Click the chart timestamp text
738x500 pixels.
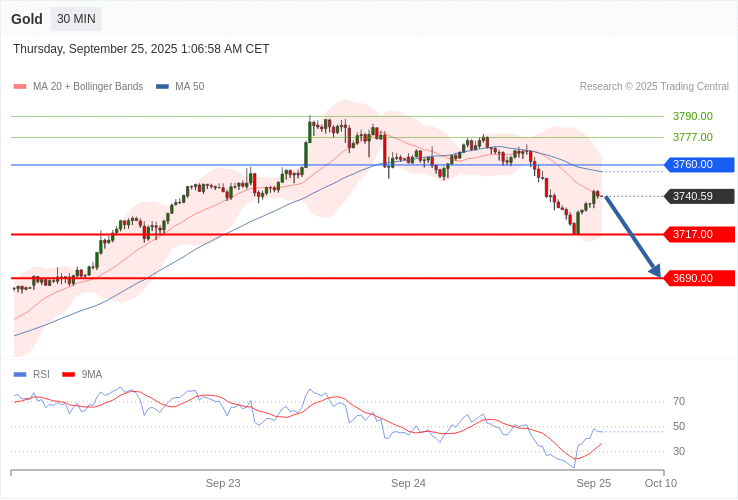click(x=141, y=49)
